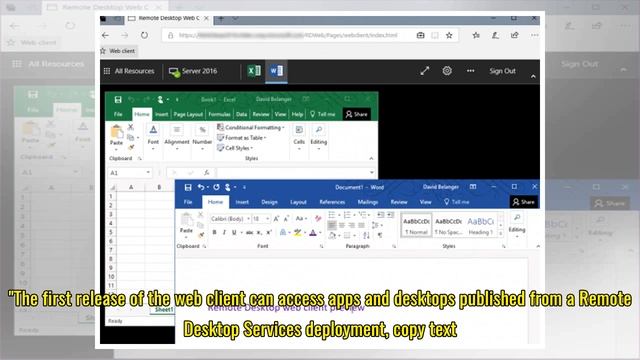Select Sheet1 tab in Excel
The image size is (640, 360).
pos(164,310)
